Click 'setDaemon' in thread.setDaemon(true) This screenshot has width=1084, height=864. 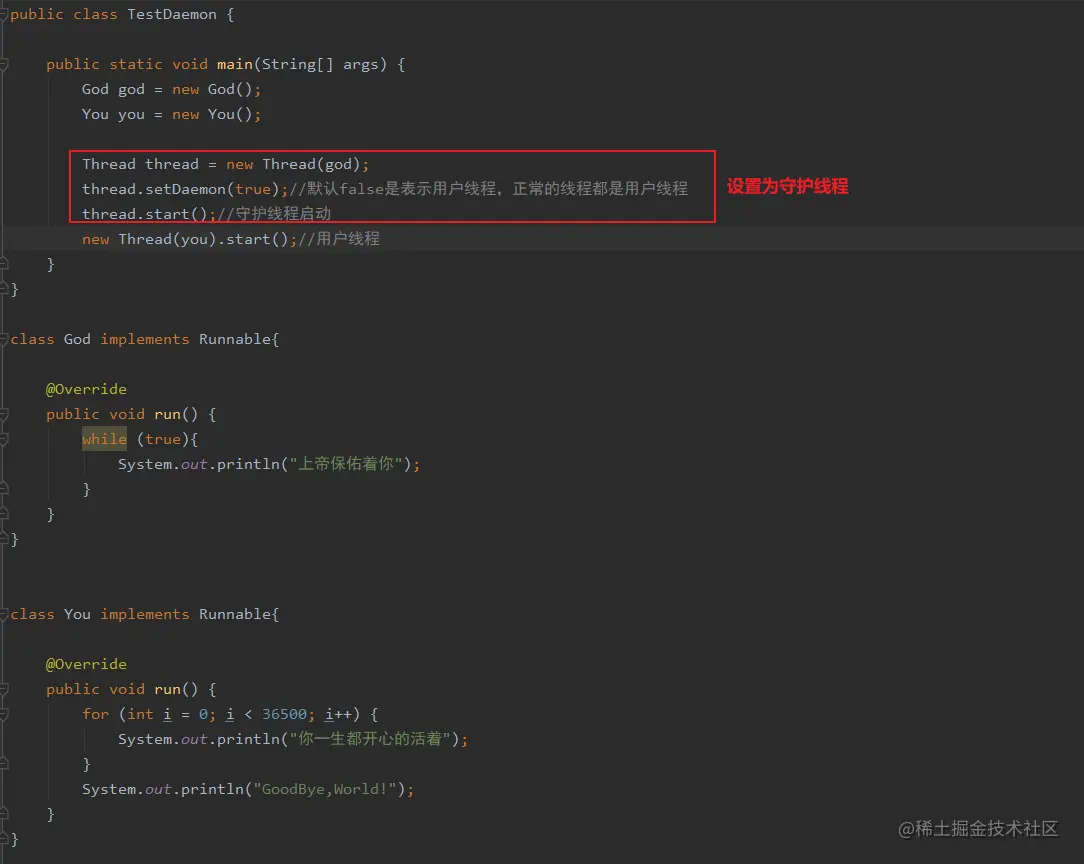tap(185, 189)
